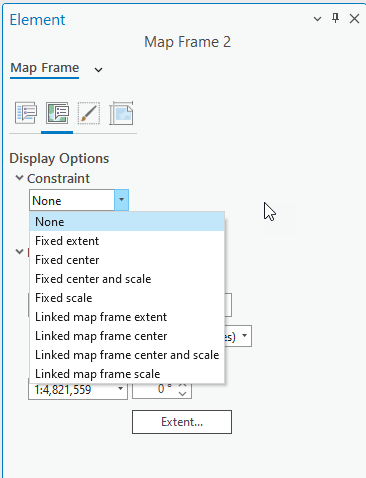Open the Display paintbrush tab icon
The image size is (366, 478).
coord(89,113)
